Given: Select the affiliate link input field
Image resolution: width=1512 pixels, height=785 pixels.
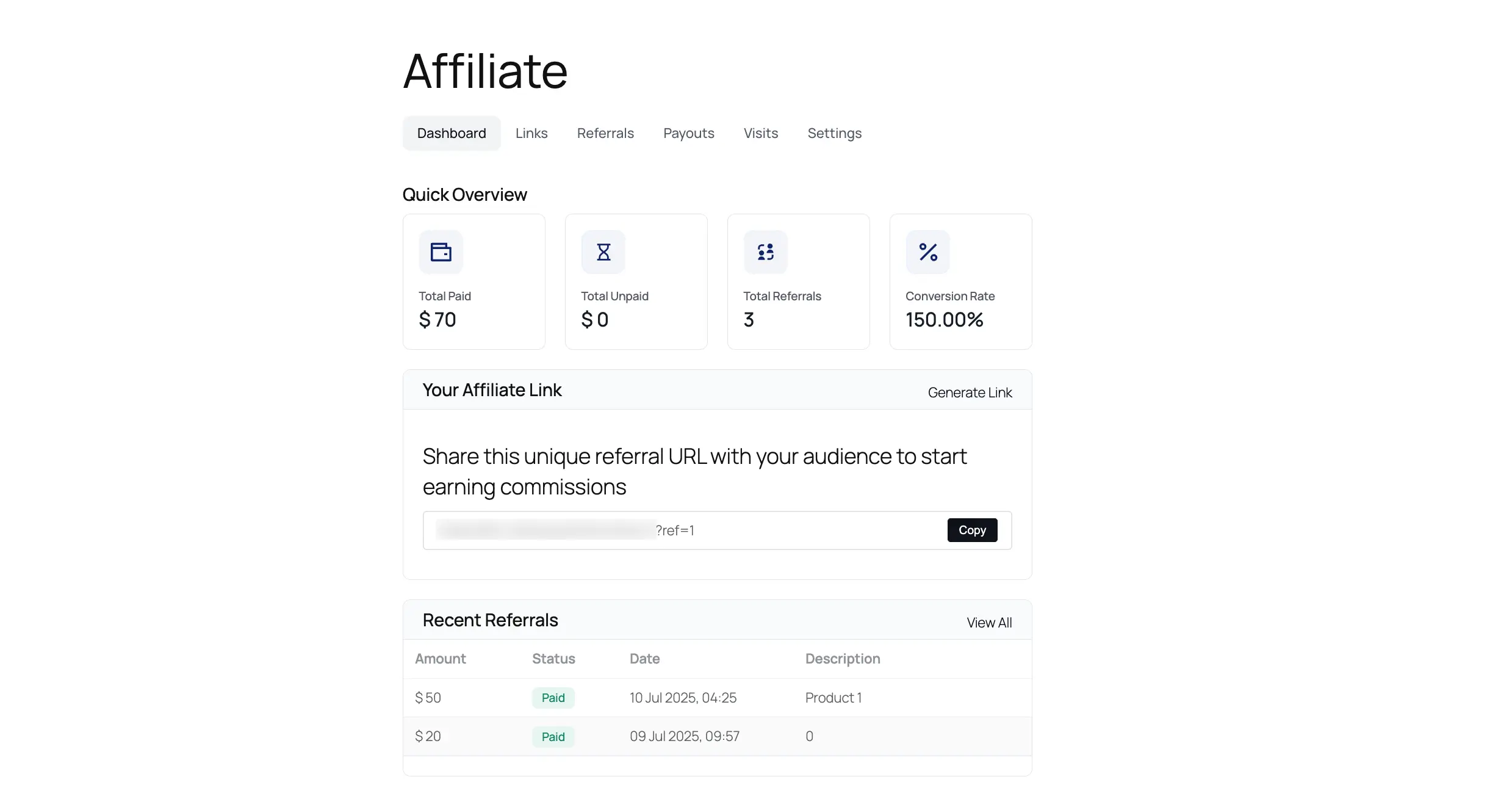Looking at the screenshot, I should [671, 530].
